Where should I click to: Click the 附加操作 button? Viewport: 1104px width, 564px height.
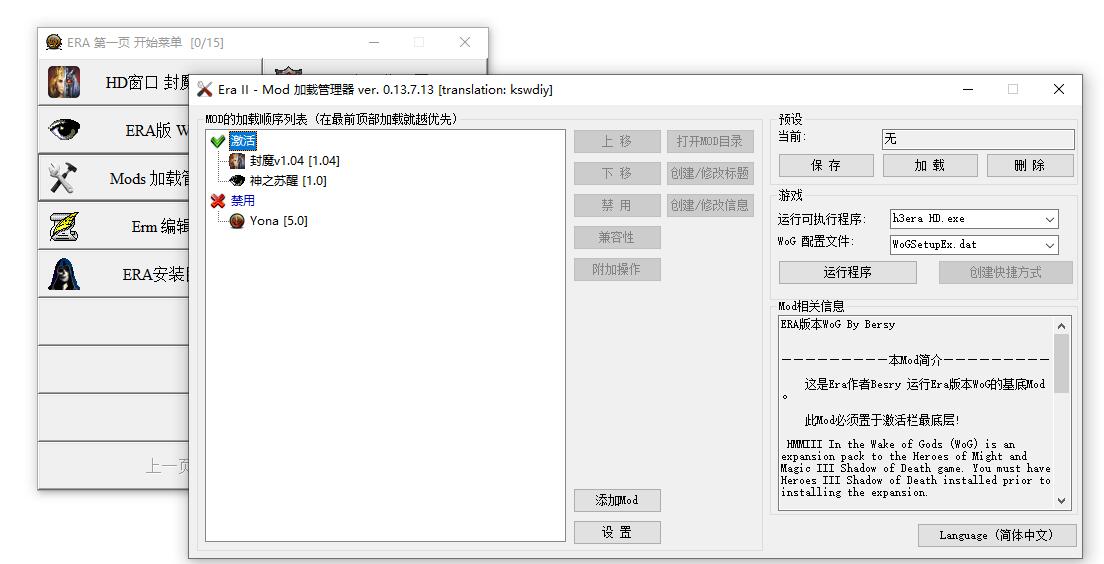(617, 270)
